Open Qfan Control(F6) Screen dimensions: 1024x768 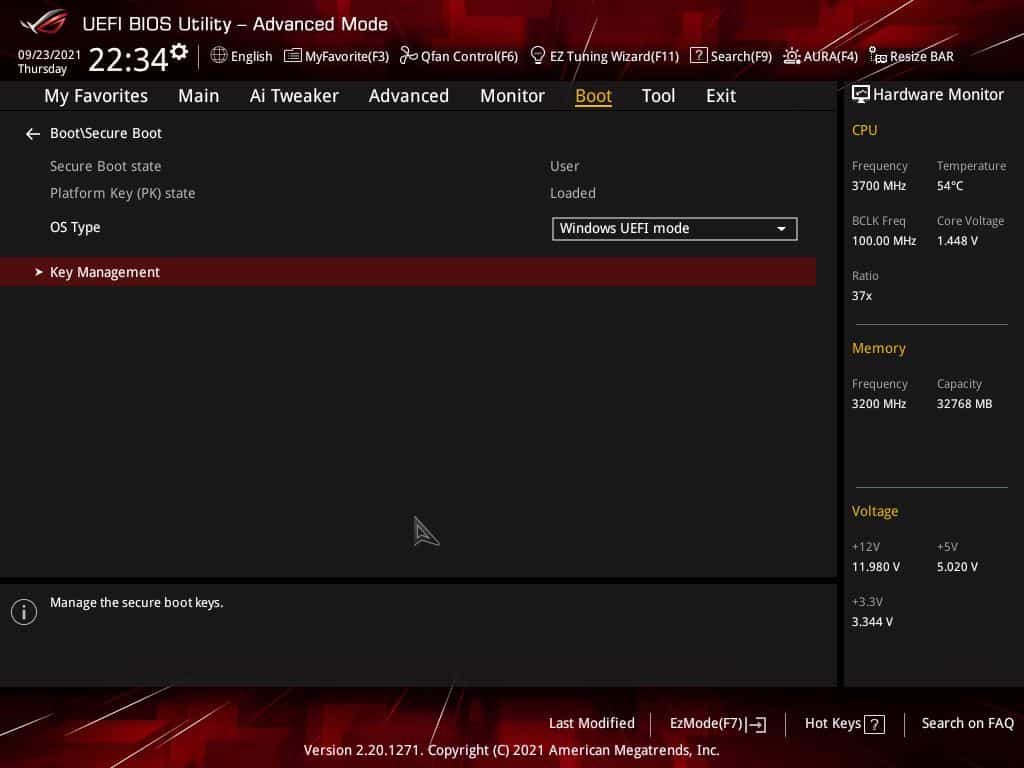click(459, 56)
